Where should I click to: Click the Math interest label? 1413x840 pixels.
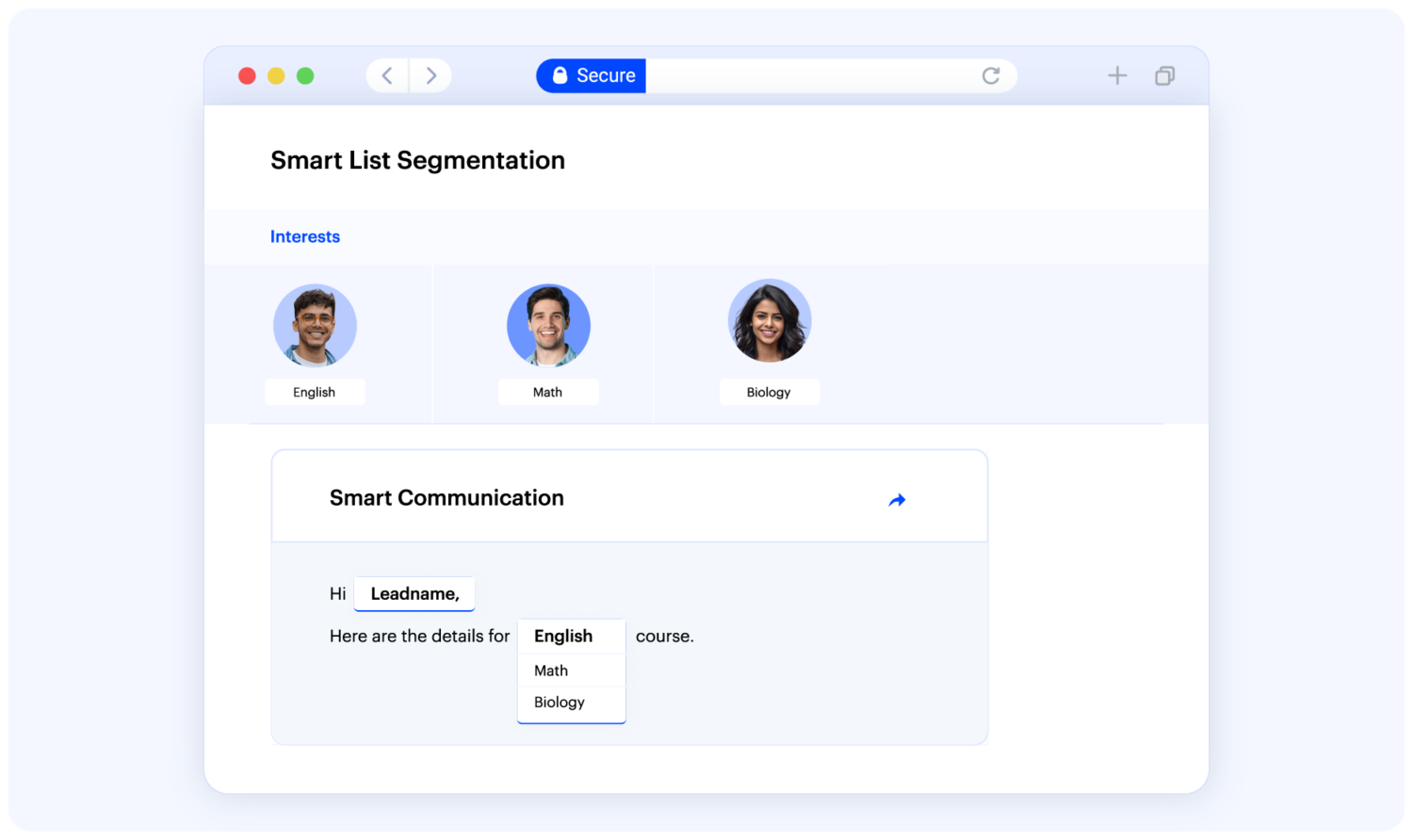point(547,393)
